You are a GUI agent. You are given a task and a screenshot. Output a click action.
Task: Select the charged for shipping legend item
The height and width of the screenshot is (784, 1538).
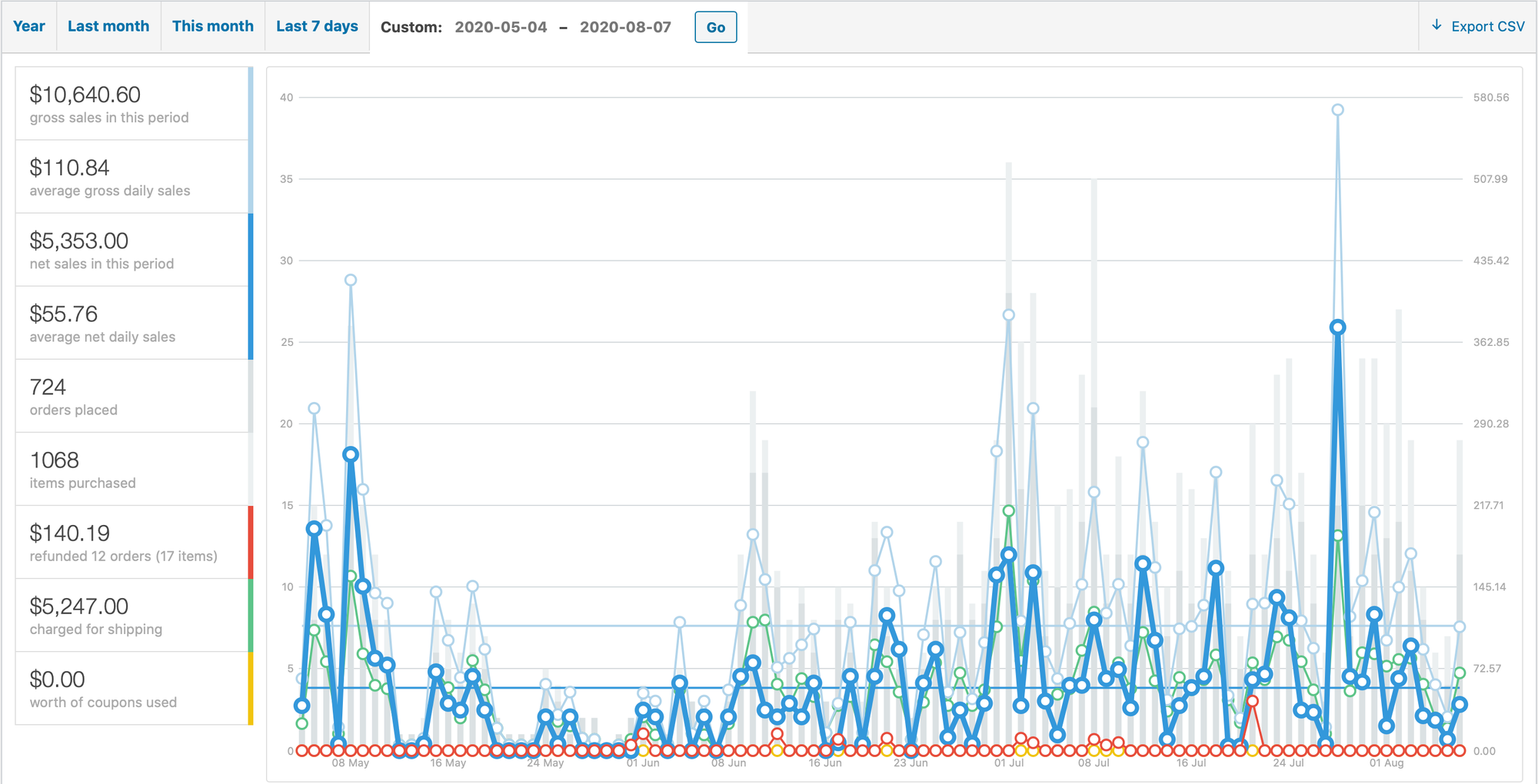pos(132,615)
